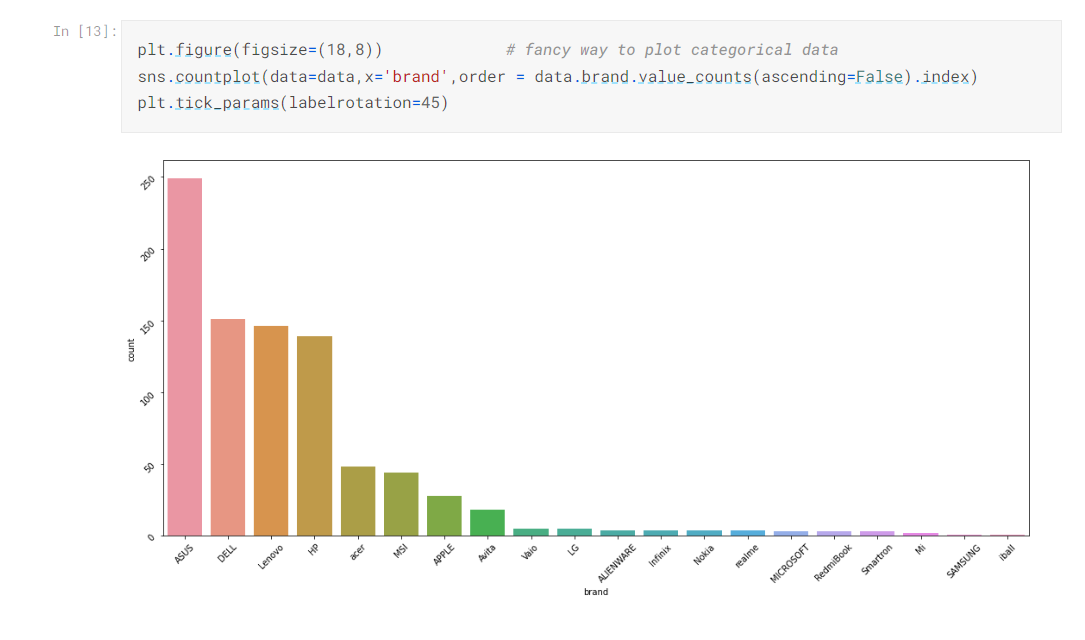Click the 150 y-axis tick label

[147, 327]
